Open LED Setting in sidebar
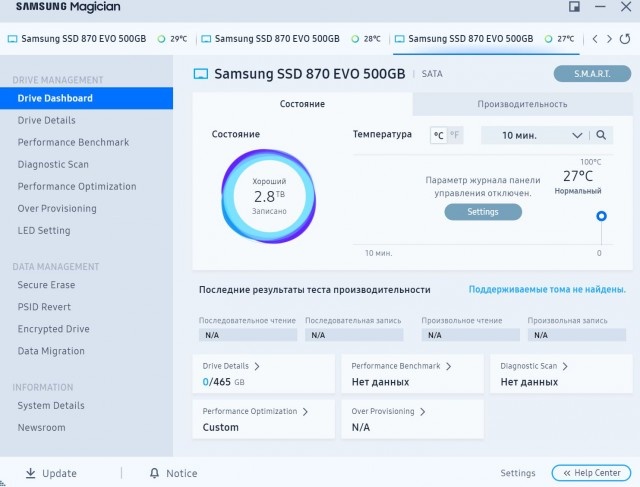Screen dimensions: 640x487 click(87, 230)
